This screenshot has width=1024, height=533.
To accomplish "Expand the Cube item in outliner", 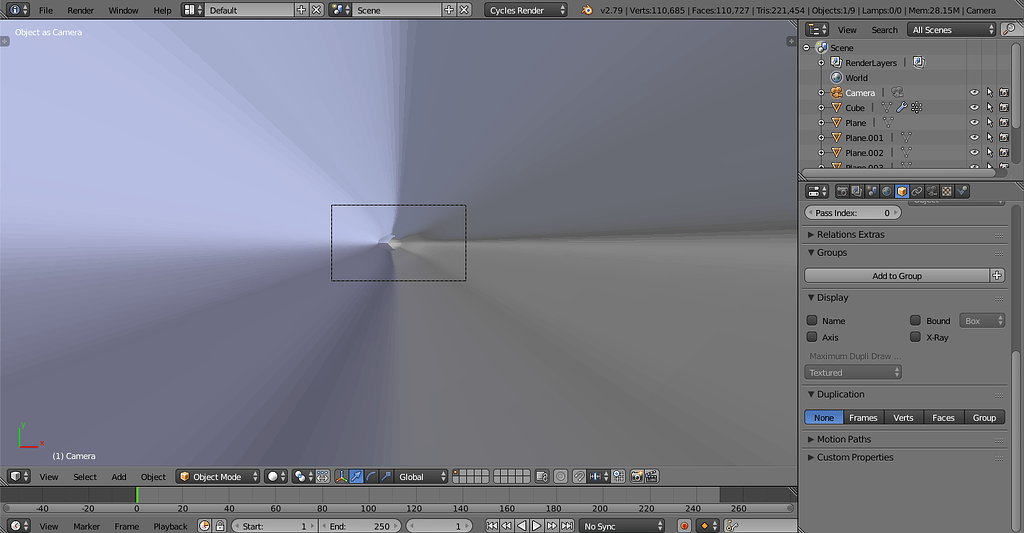I will coord(821,108).
